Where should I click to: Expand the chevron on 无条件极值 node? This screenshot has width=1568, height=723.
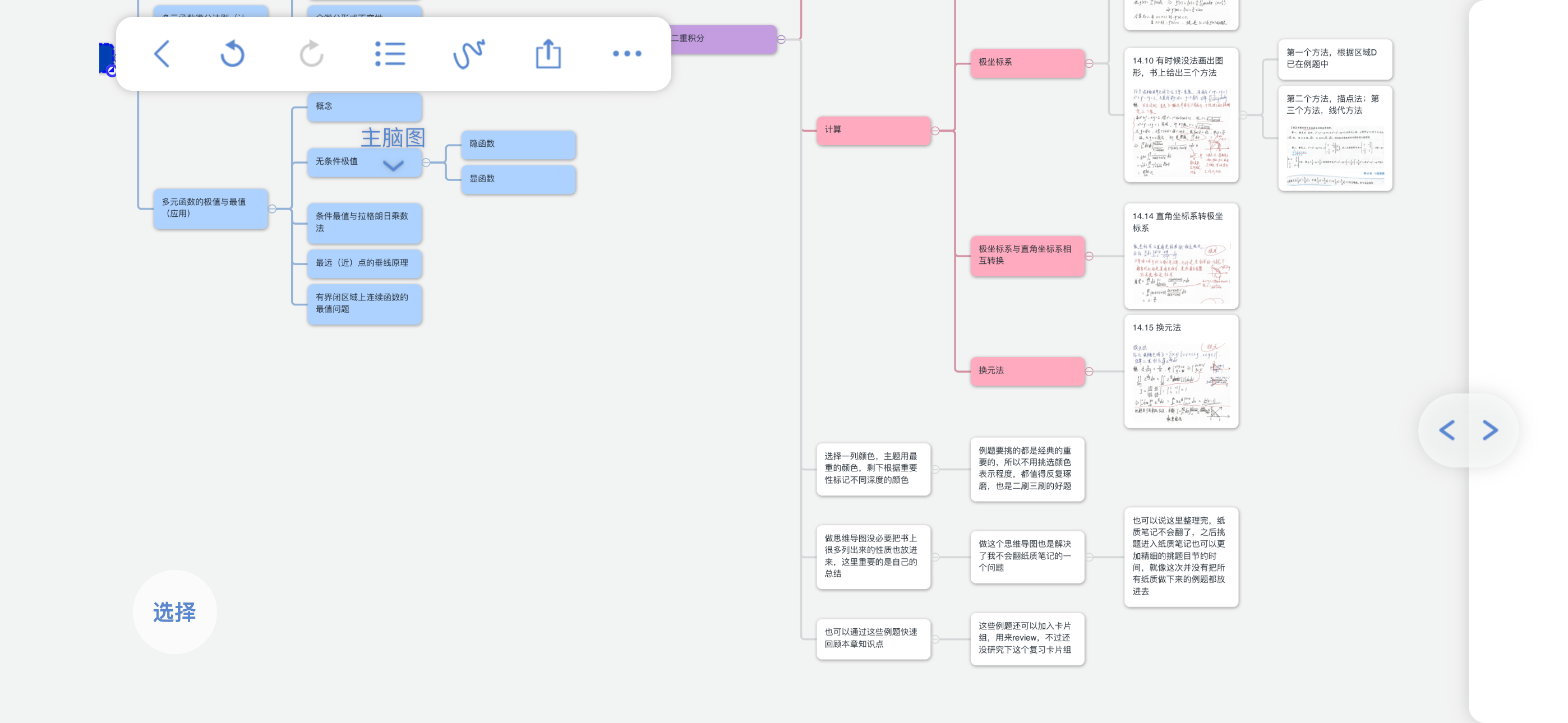[x=393, y=165]
